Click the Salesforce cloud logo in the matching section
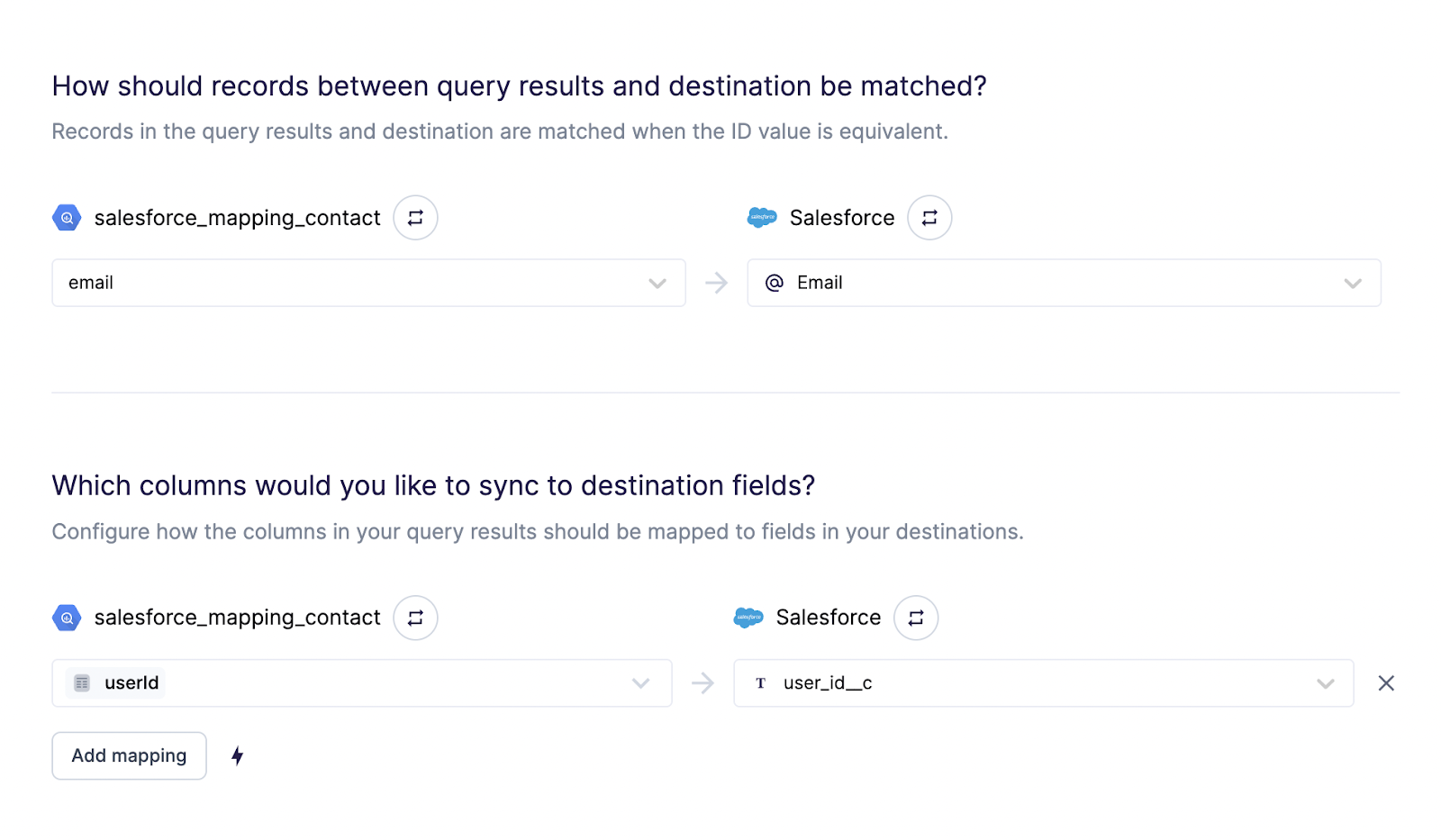 (762, 218)
